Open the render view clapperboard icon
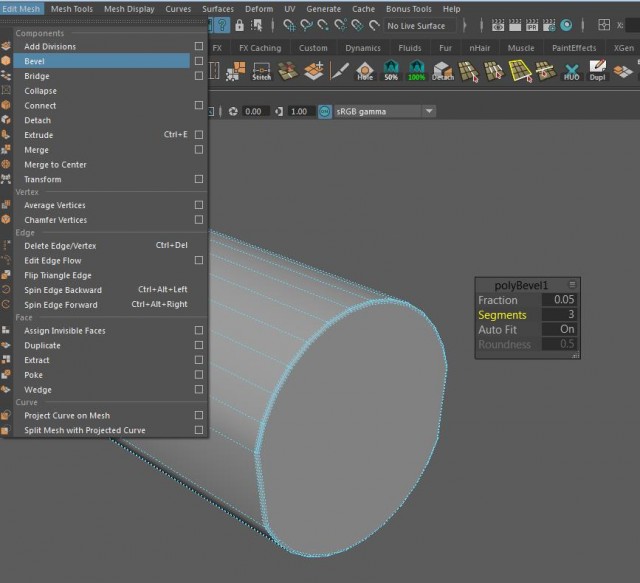Image resolution: width=640 pixels, height=583 pixels. click(x=498, y=25)
